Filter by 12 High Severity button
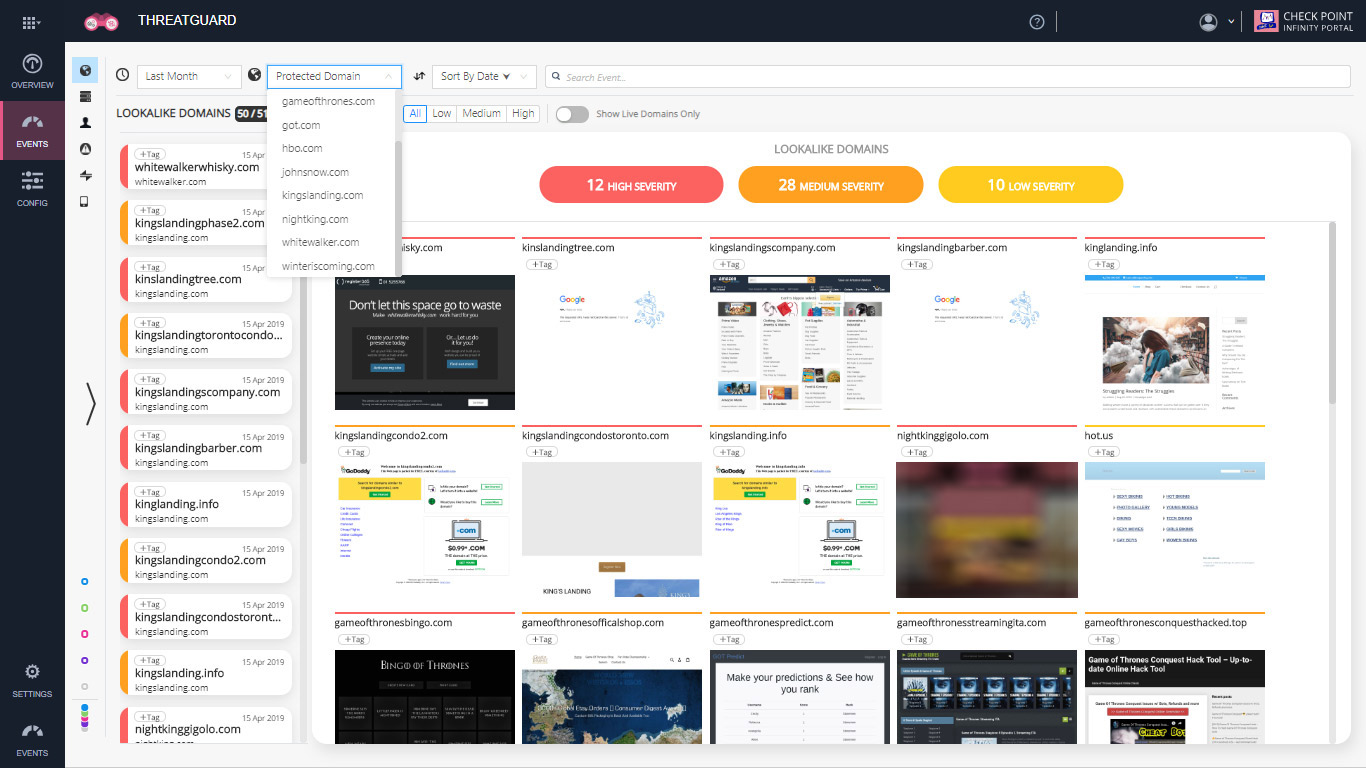Viewport: 1366px width, 768px height. click(631, 185)
